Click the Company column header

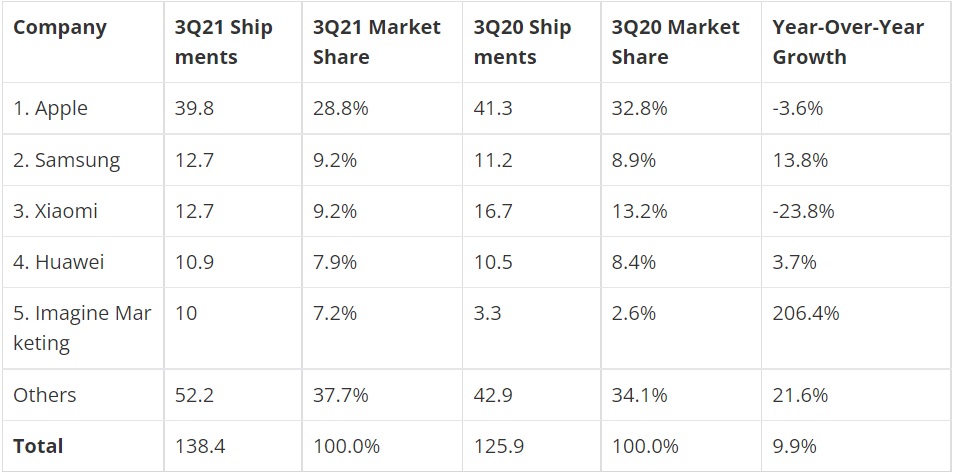[x=60, y=27]
